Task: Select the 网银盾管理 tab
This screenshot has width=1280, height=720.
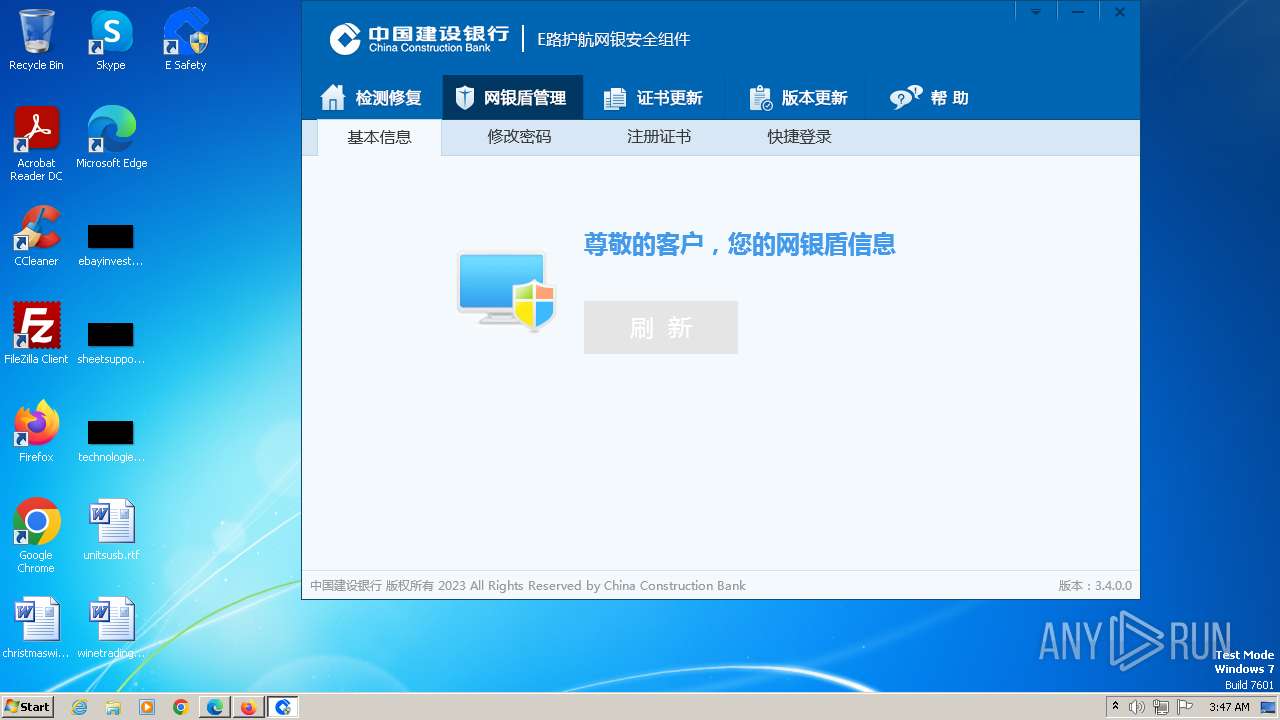Action: point(512,98)
